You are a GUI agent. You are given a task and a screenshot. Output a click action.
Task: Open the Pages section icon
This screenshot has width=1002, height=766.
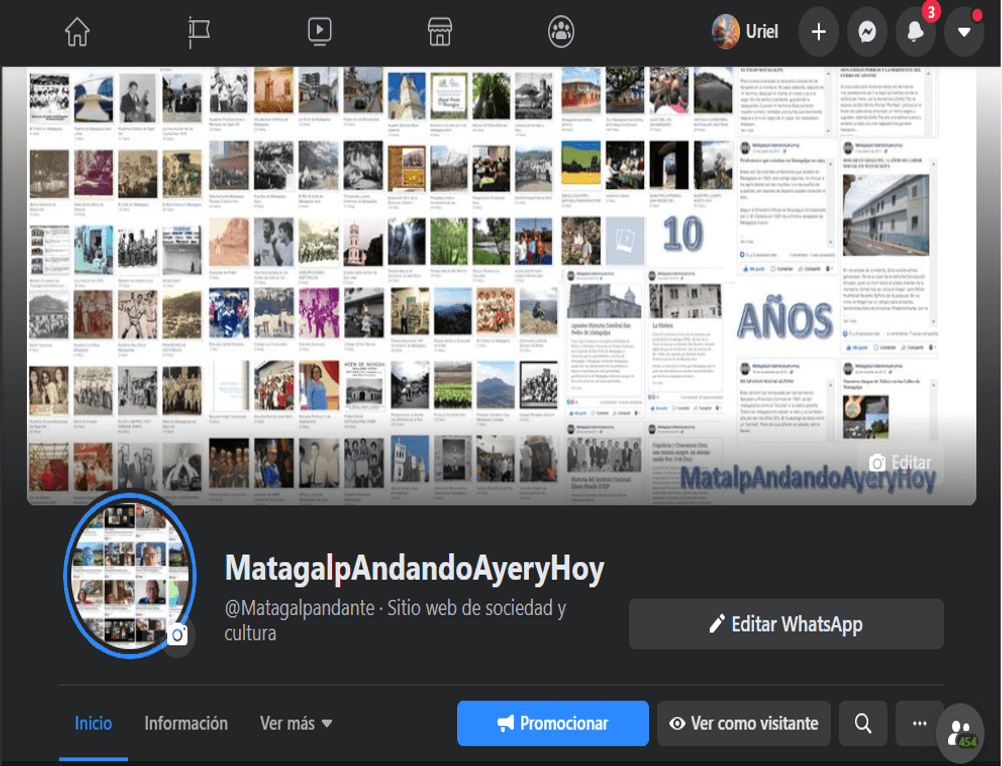click(199, 31)
